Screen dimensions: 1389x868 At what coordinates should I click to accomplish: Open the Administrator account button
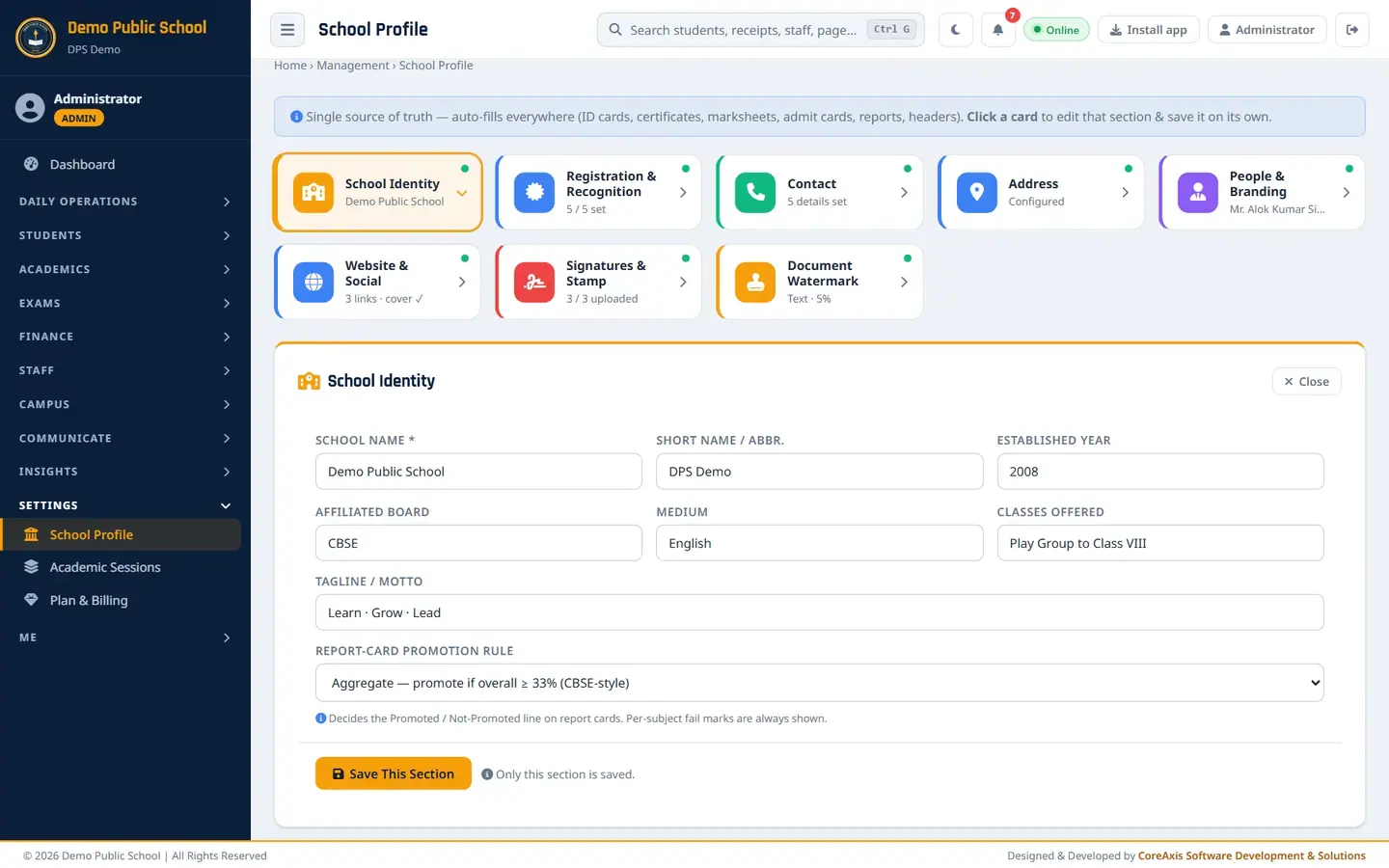pyautogui.click(x=1266, y=30)
